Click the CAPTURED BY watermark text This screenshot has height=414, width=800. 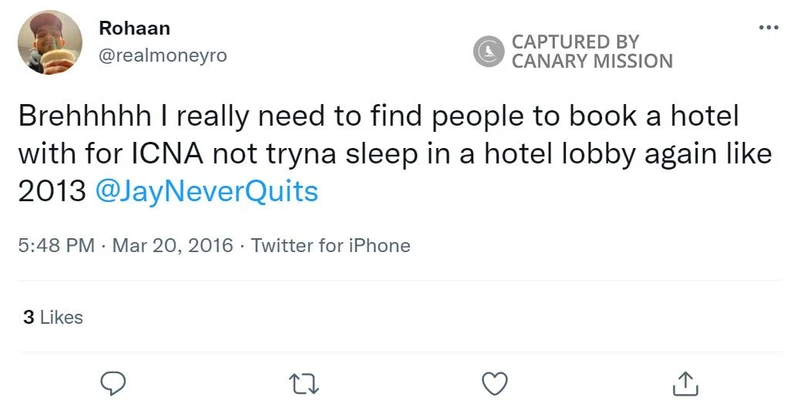point(575,41)
